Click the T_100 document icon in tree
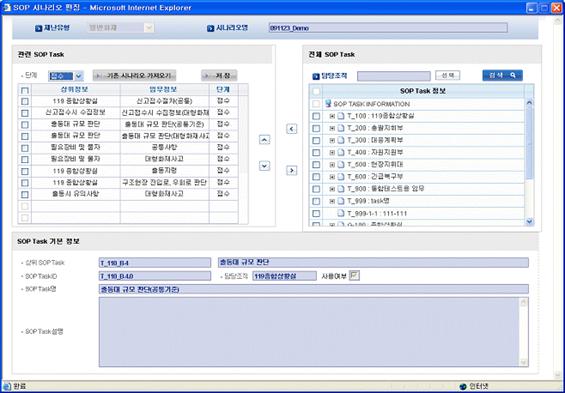 [341, 116]
